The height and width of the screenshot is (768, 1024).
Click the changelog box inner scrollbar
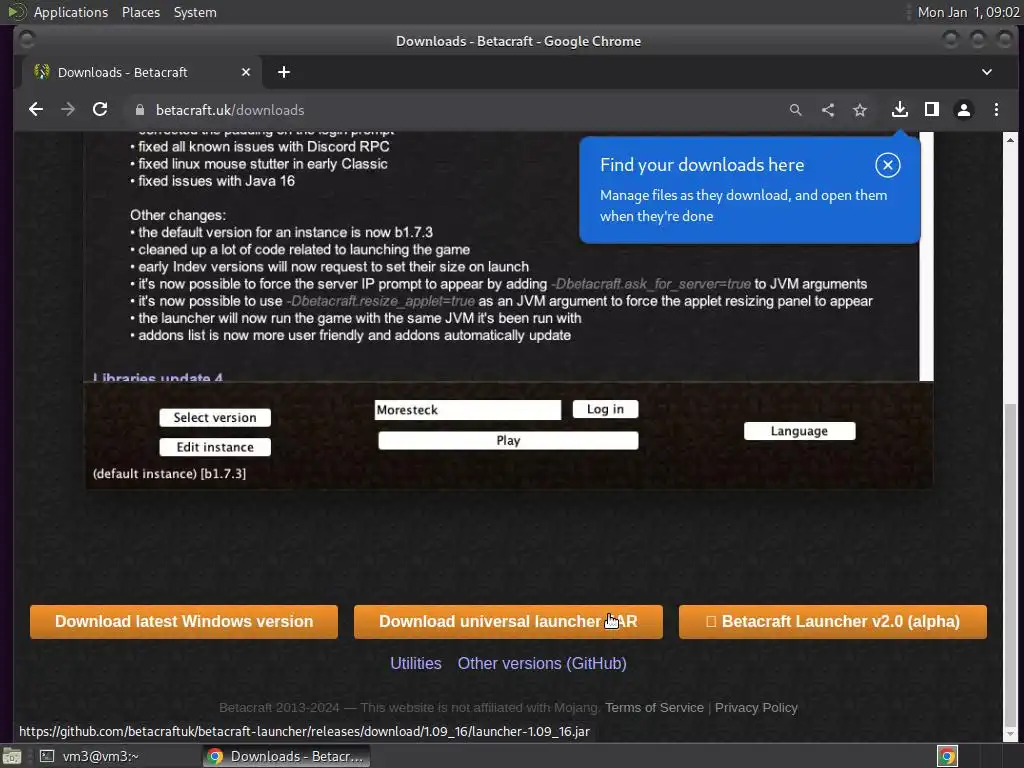click(x=926, y=256)
